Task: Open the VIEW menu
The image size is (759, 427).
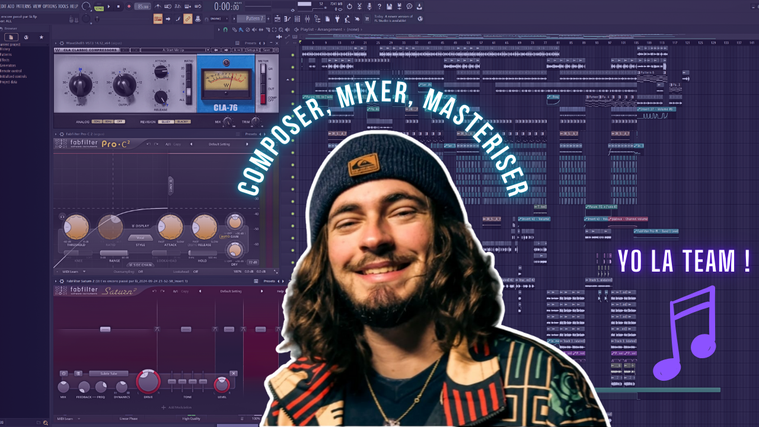Action: (37, 6)
